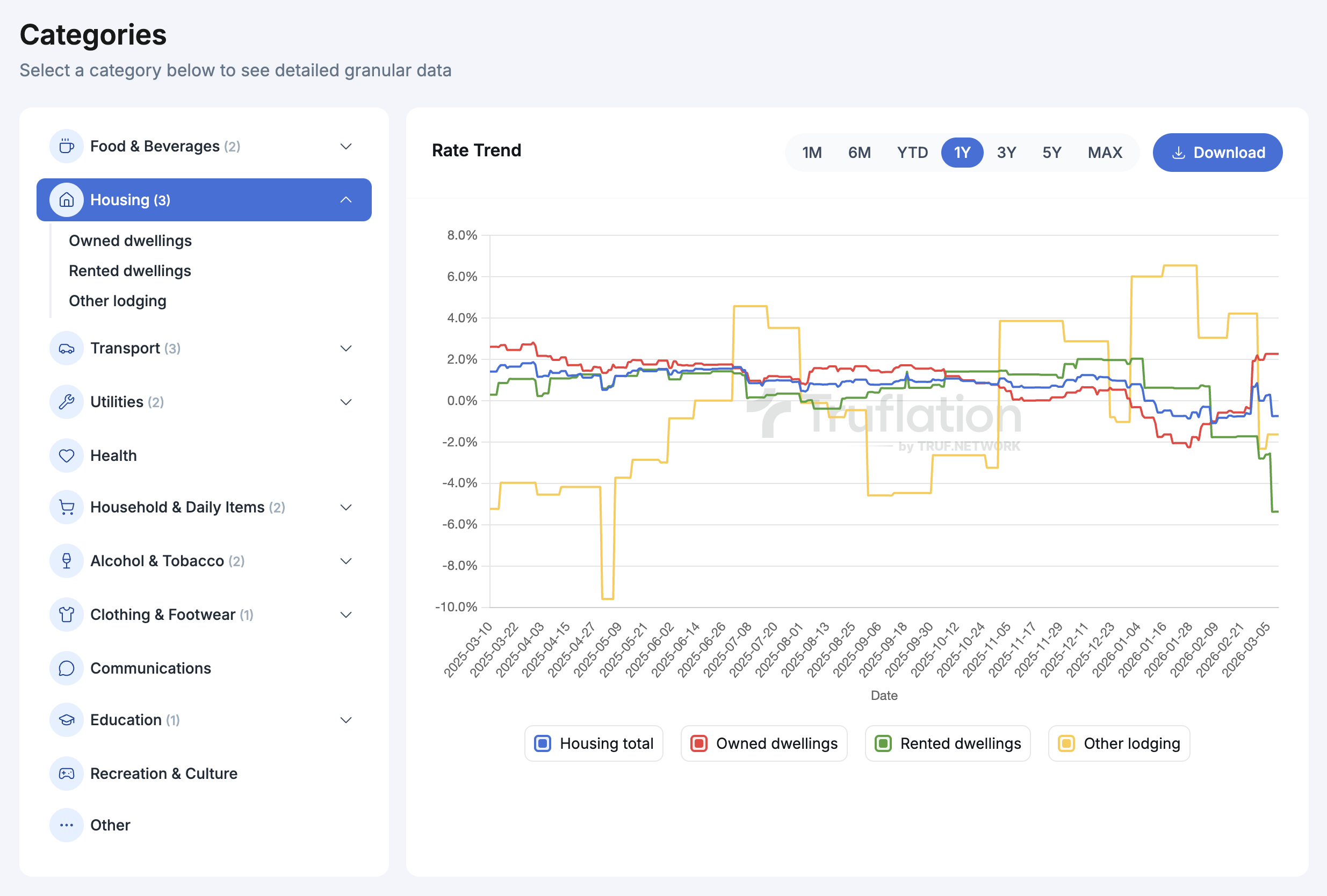Hide the Rented dwellings chart series
Screen dimensions: 1327x896
click(947, 743)
